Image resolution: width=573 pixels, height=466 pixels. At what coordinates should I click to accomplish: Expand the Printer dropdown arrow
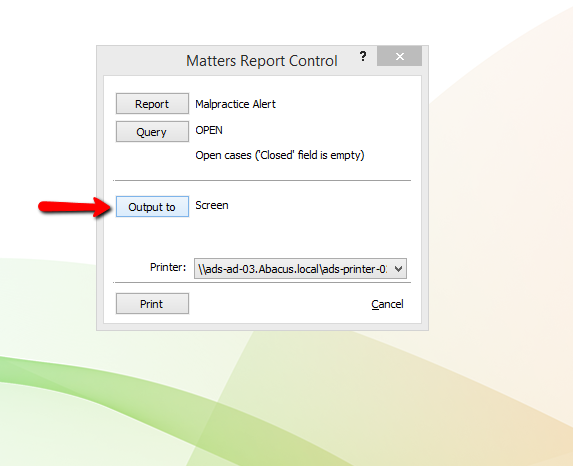click(398, 269)
